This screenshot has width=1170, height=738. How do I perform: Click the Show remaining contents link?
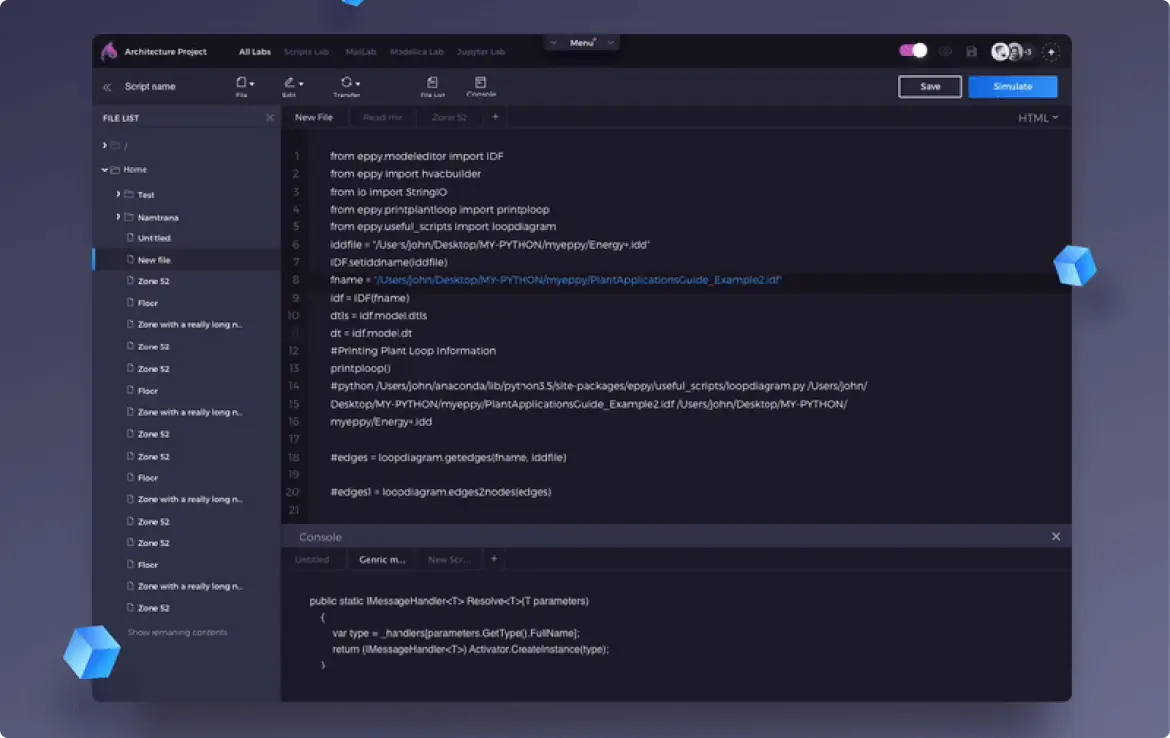(x=178, y=632)
